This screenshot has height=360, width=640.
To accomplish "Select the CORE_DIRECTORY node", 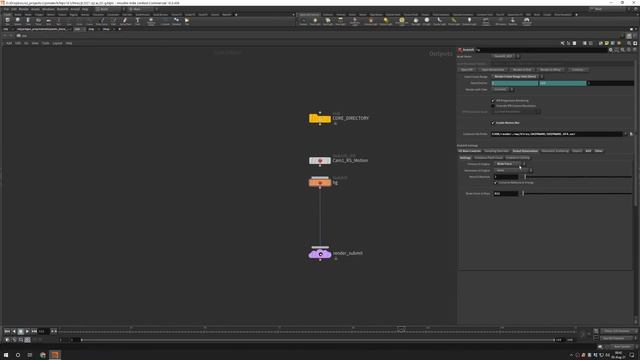I will (x=320, y=118).
